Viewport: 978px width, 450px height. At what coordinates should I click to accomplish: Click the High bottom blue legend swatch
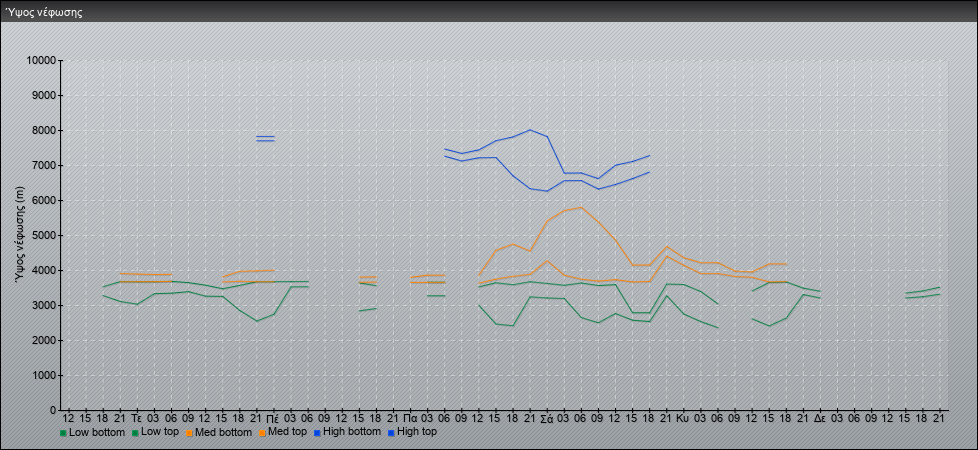coord(317,433)
